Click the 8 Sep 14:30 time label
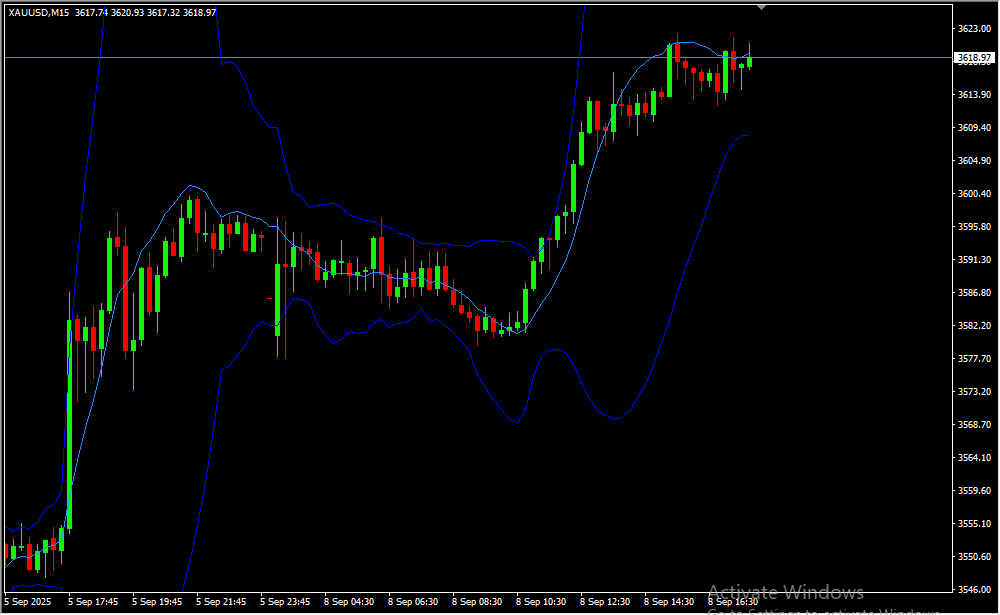 pos(669,602)
